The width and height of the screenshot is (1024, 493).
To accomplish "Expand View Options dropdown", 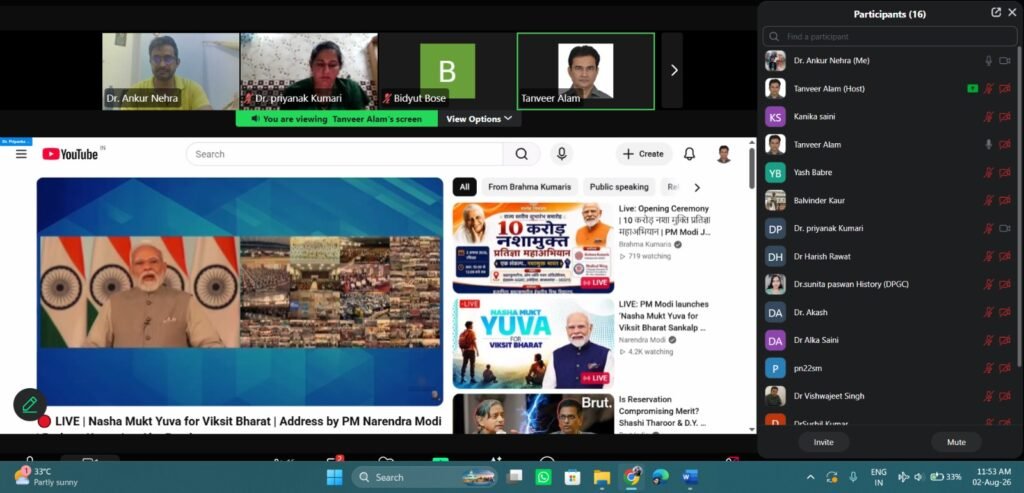I will tap(479, 119).
